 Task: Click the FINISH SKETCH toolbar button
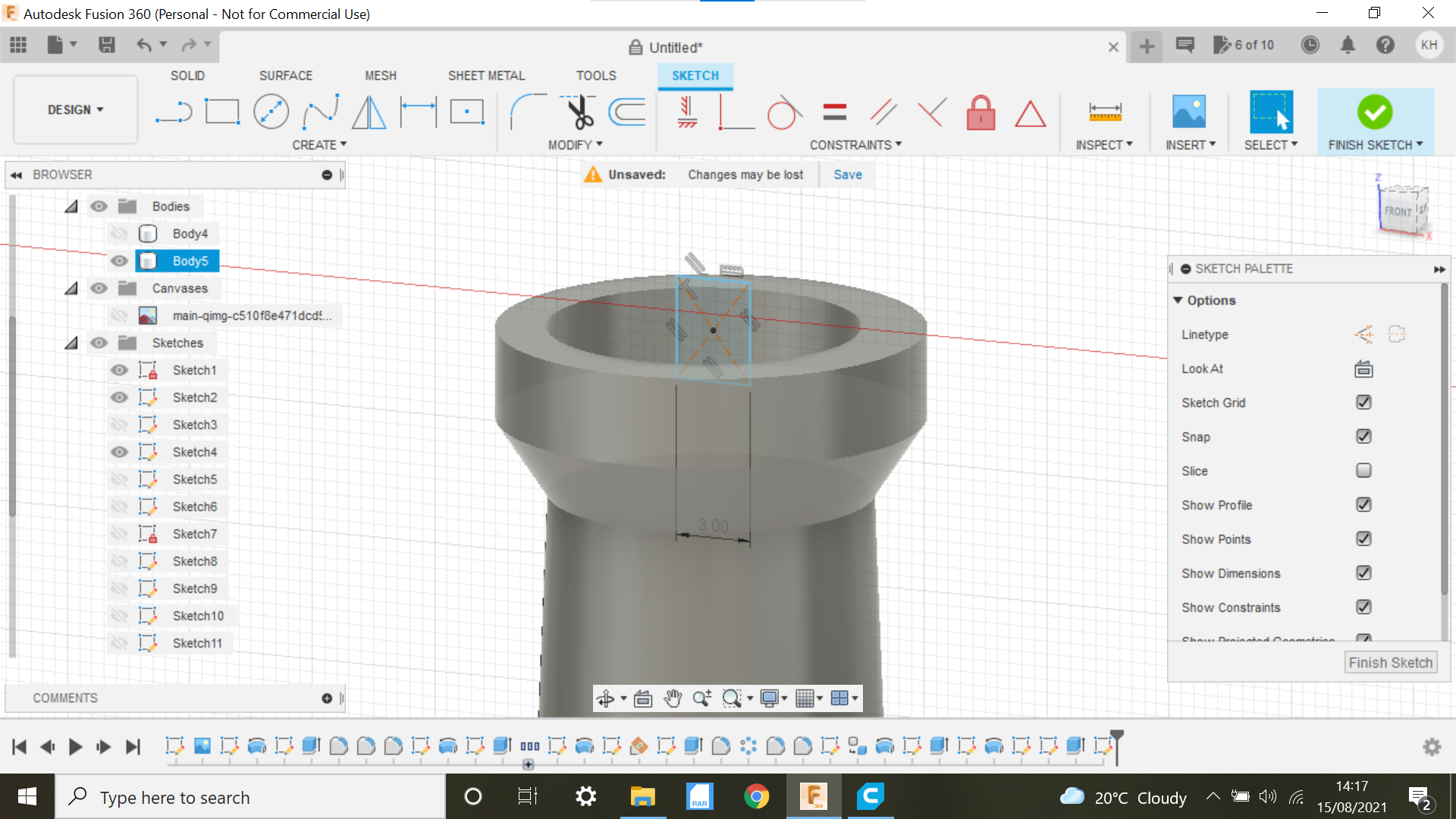[1375, 121]
